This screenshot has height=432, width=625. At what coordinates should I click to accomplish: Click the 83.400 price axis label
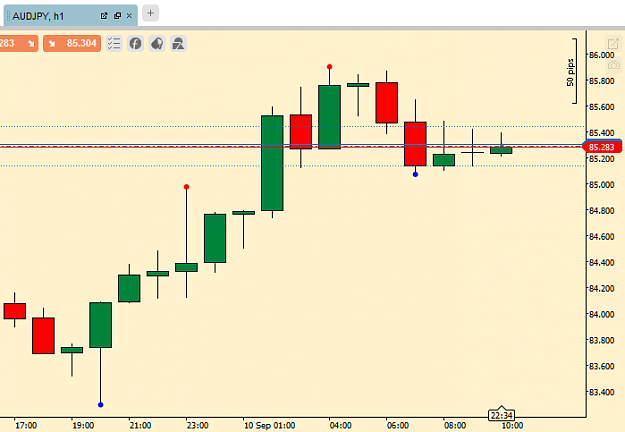tap(601, 392)
